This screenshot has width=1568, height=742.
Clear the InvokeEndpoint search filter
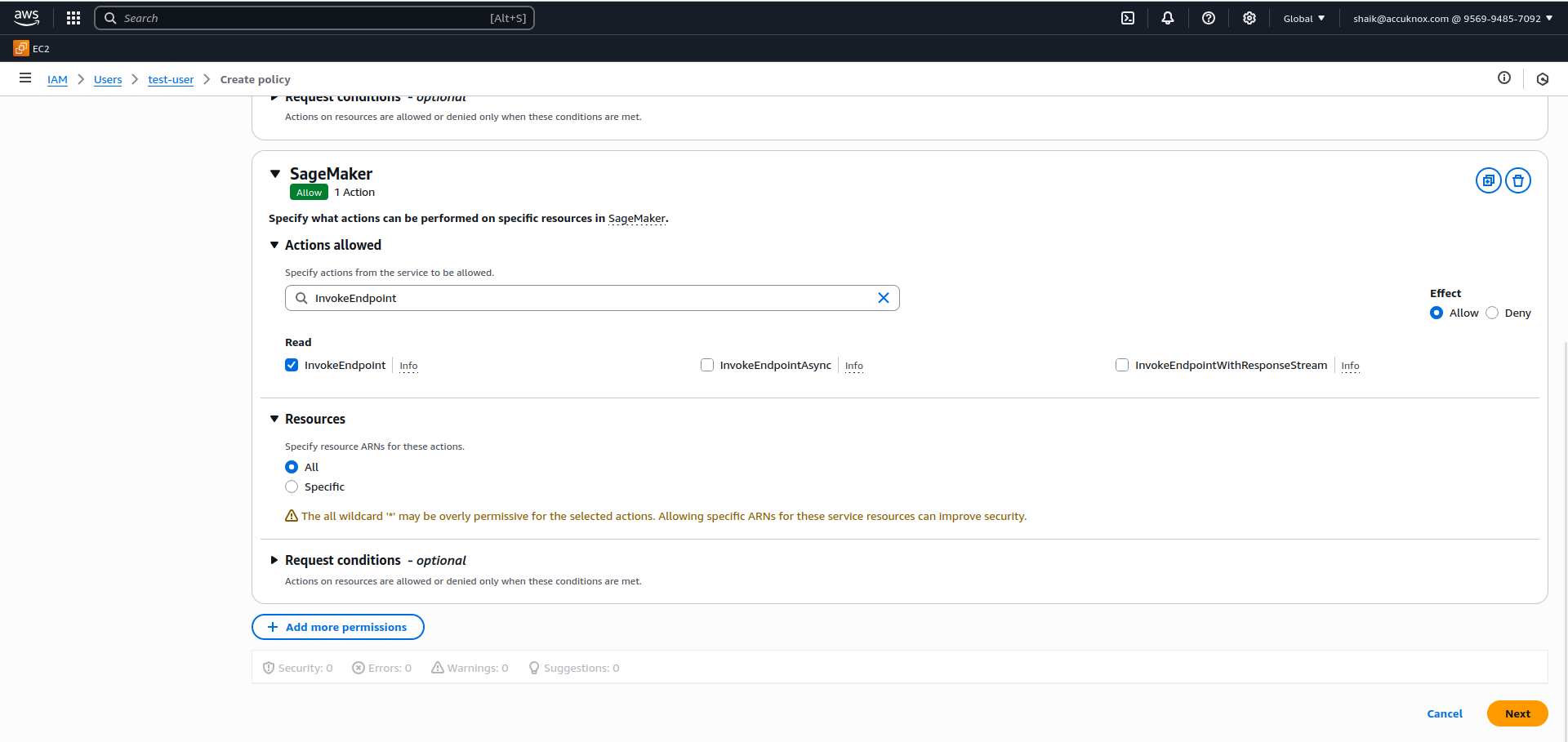point(883,298)
